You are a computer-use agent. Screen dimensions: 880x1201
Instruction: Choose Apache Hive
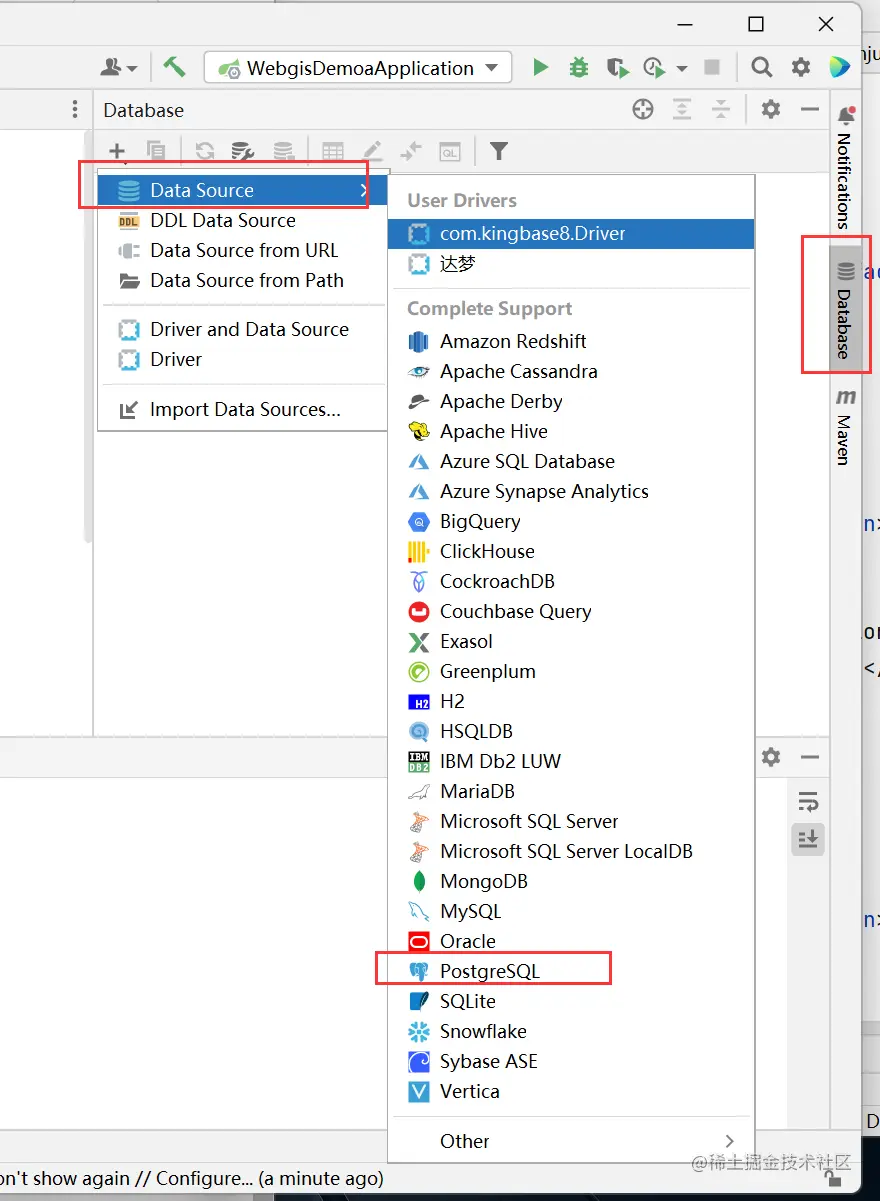click(x=571, y=431)
